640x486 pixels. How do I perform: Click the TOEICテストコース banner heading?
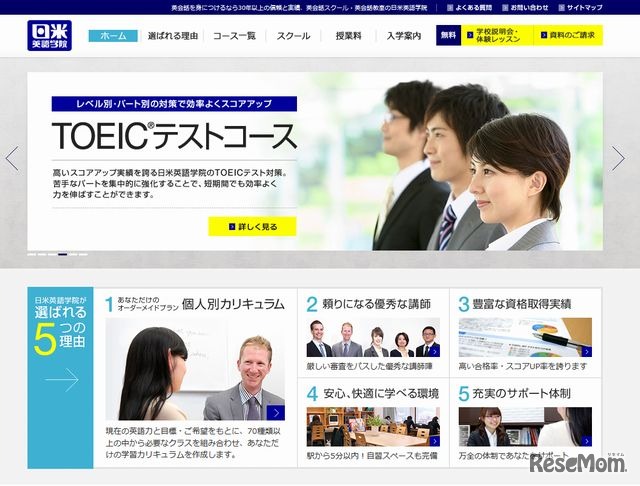(174, 135)
